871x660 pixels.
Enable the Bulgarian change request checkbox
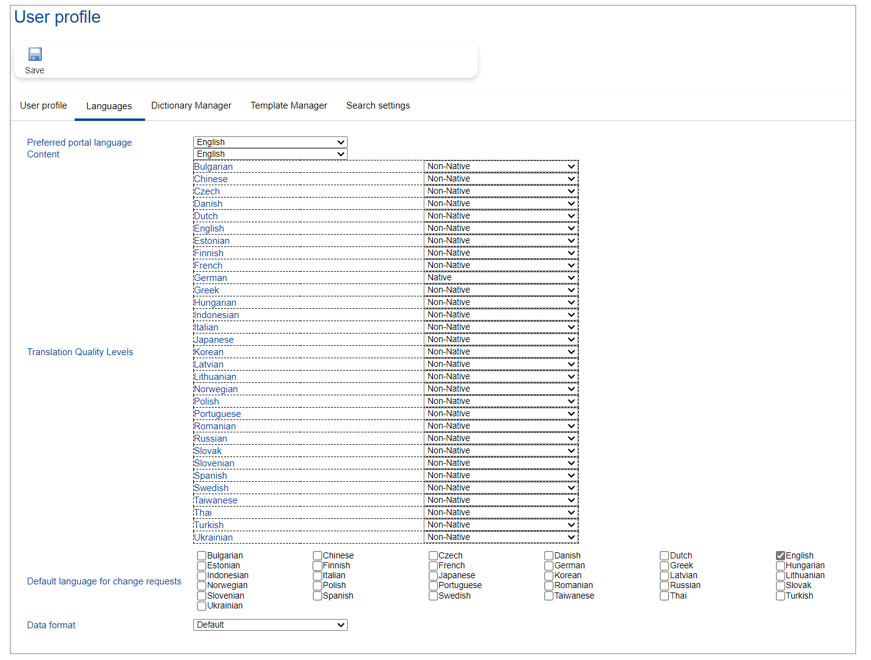(x=202, y=556)
